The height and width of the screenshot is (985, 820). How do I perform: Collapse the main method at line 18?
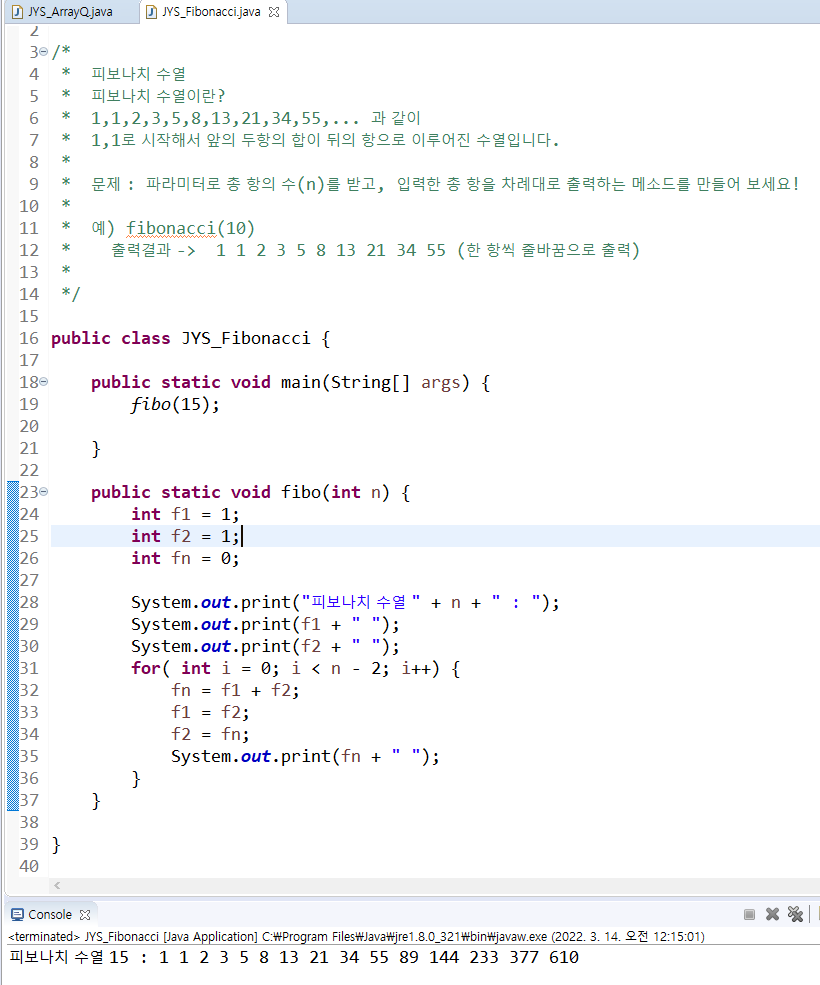tap(43, 381)
